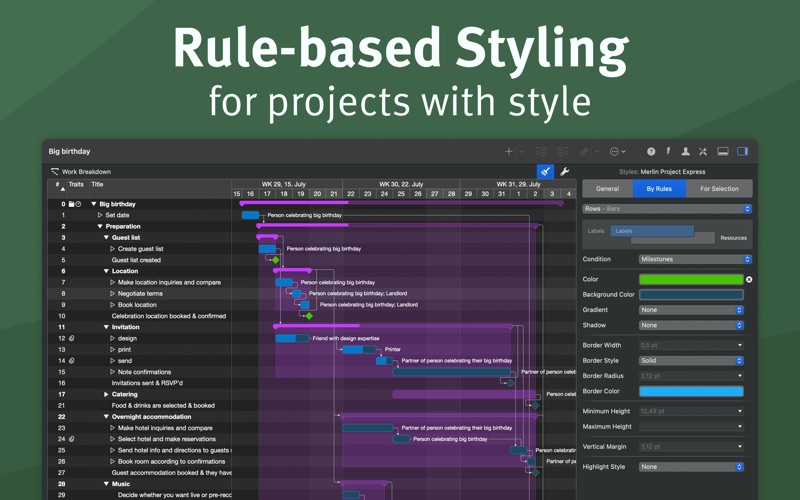Click the green Color swatch
Image resolution: width=800 pixels, height=500 pixels.
(691, 280)
